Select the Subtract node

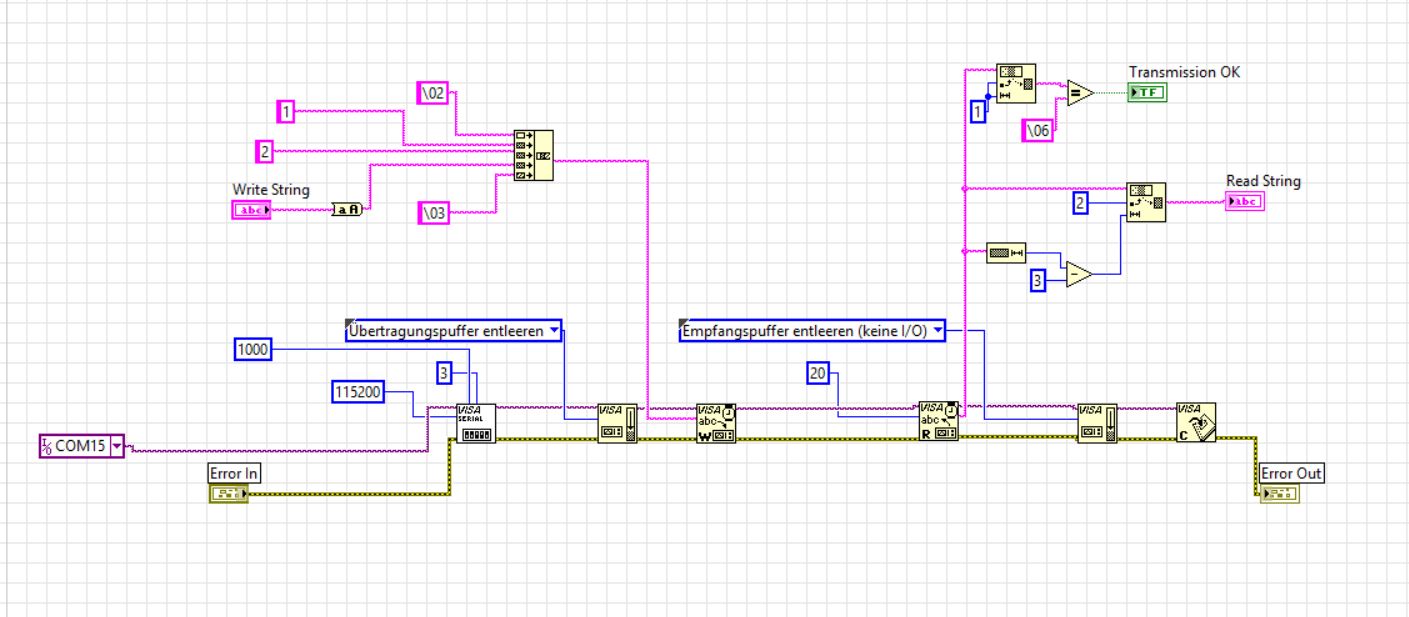1079,274
